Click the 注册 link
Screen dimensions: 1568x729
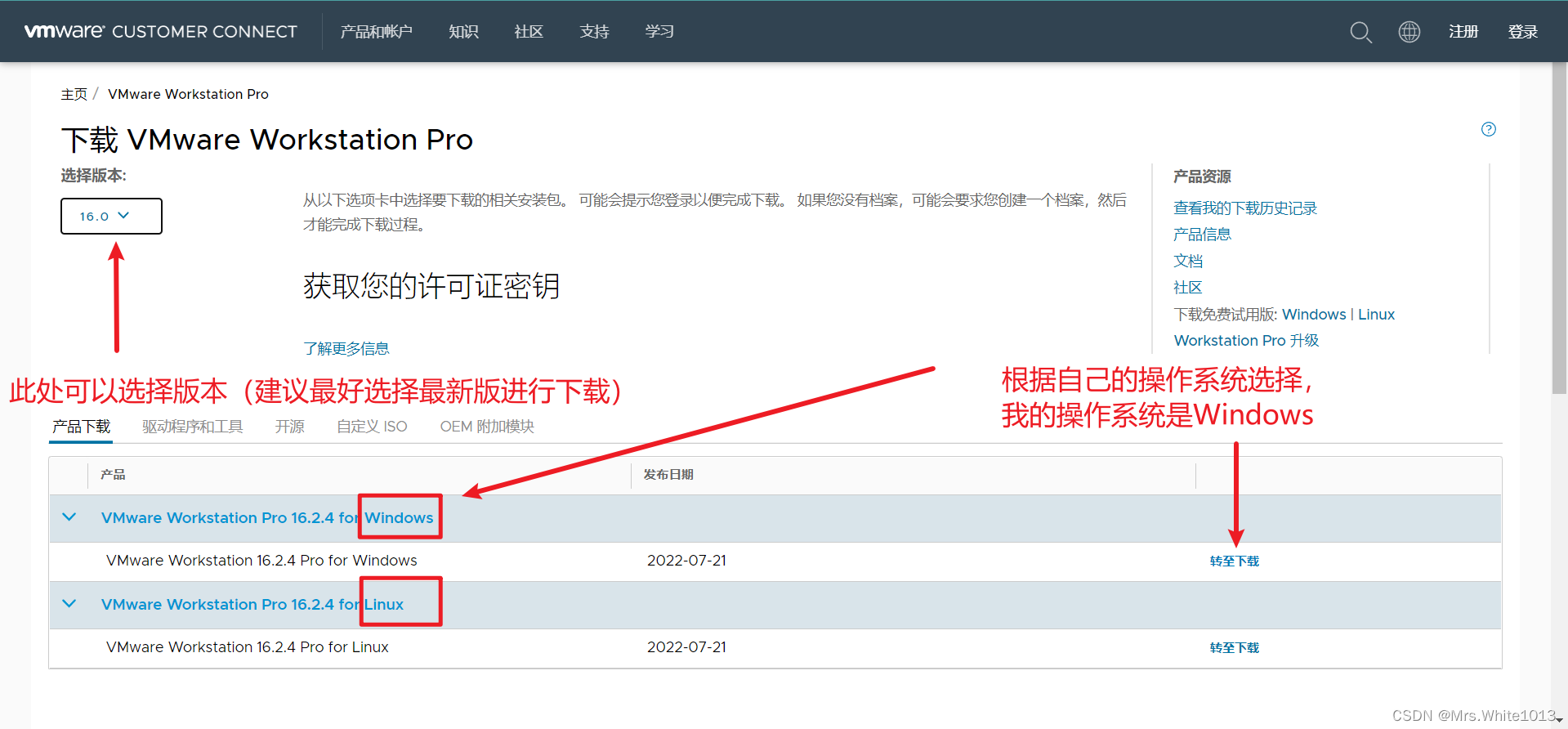coord(1463,32)
